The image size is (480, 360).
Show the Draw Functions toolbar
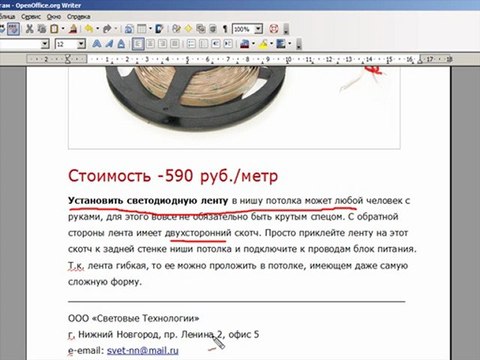[x=159, y=29]
